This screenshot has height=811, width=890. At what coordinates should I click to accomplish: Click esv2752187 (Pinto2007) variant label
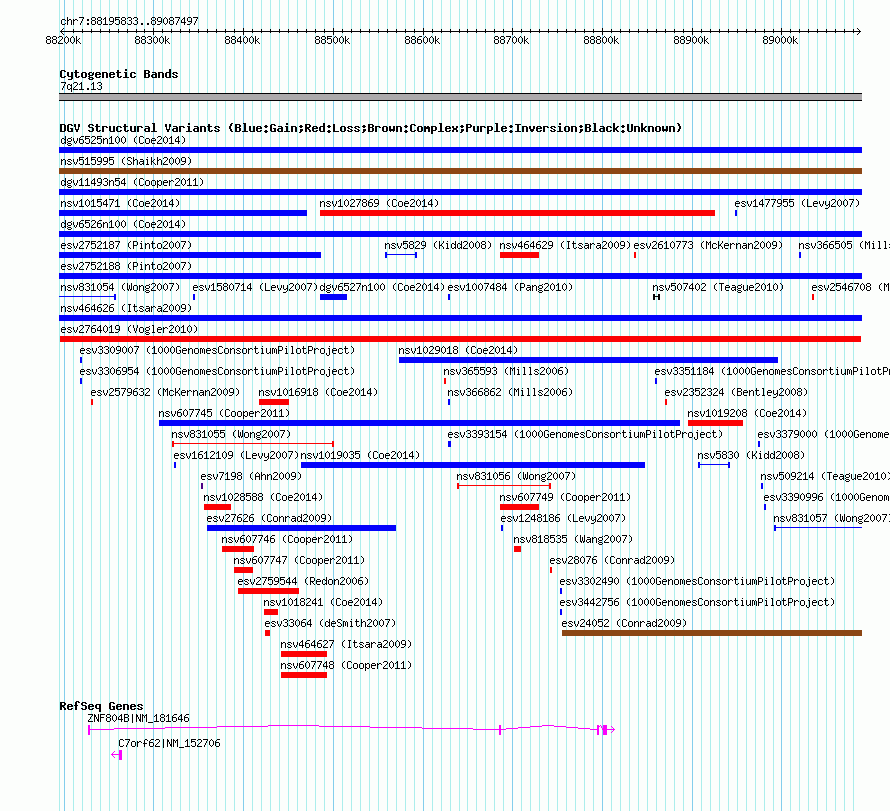[x=126, y=245]
